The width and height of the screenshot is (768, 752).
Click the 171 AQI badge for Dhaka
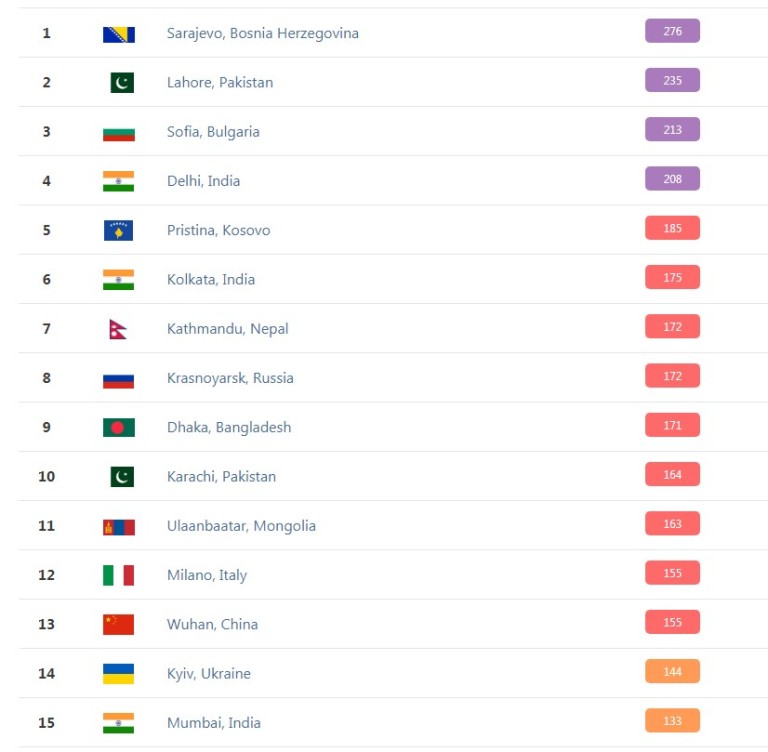tap(672, 426)
